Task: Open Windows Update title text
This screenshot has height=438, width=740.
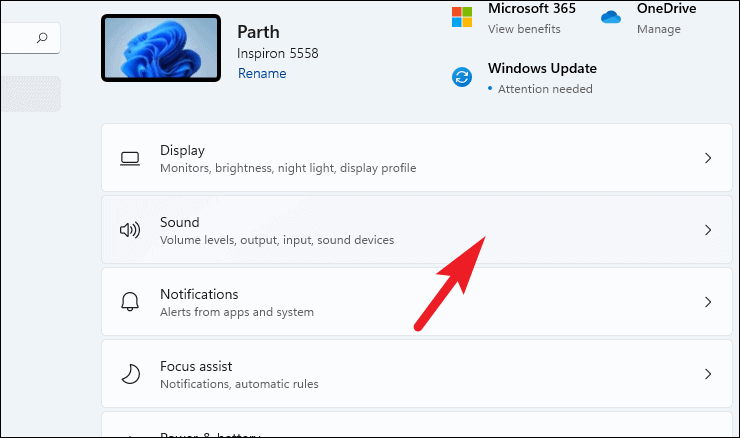Action: (542, 68)
